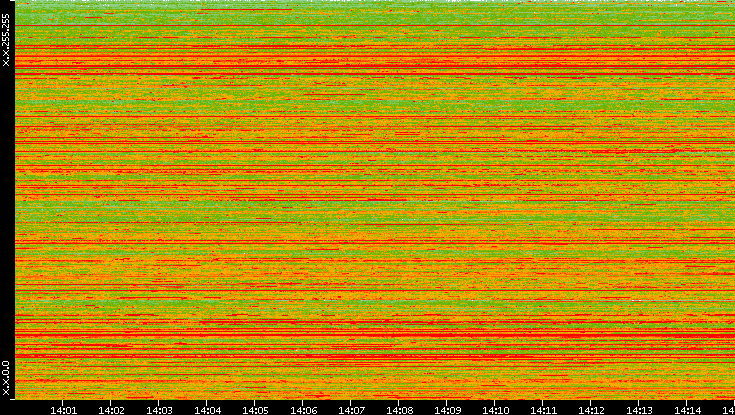Select the 14:02 time tick label
735x415 pixels.
(x=111, y=410)
